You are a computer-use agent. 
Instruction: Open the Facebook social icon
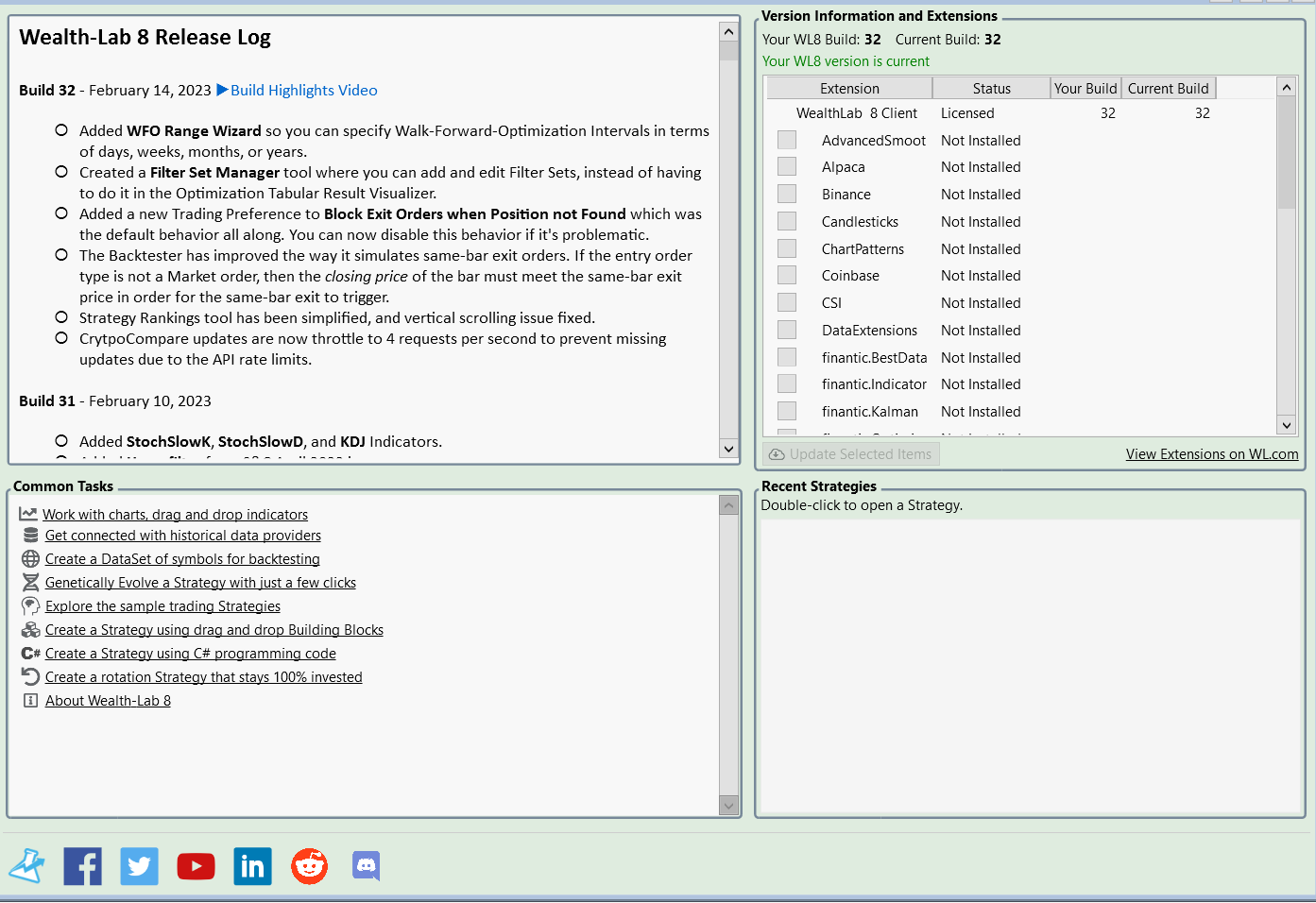pos(83,866)
